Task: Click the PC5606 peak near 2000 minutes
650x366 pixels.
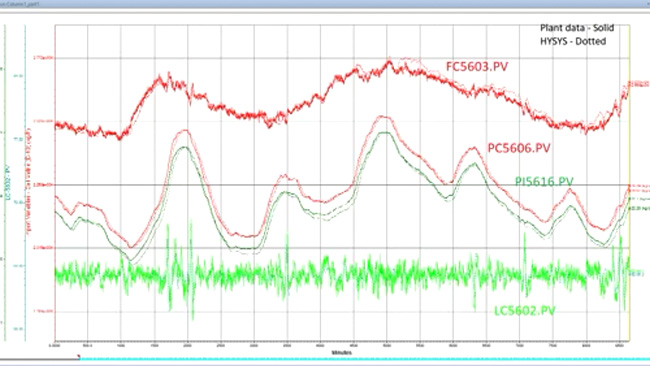Action: 185,131
